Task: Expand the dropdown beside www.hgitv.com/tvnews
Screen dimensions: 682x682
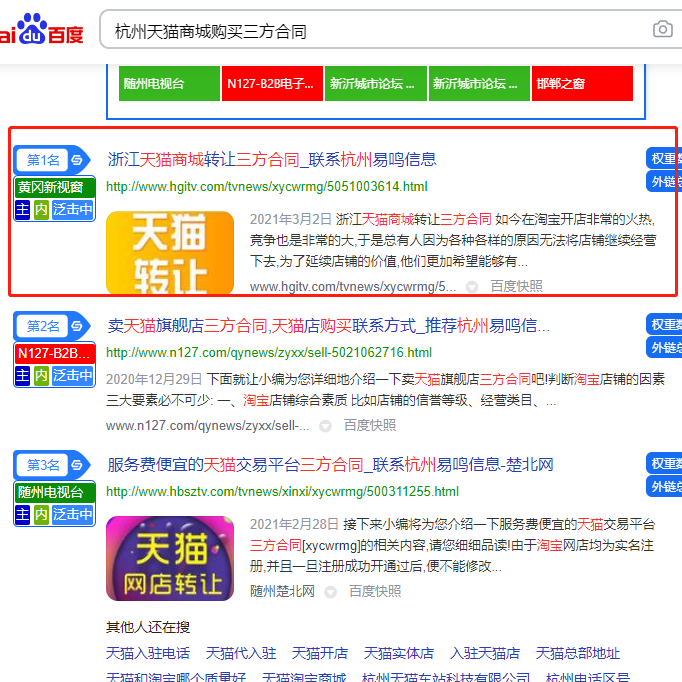Action: (472, 287)
